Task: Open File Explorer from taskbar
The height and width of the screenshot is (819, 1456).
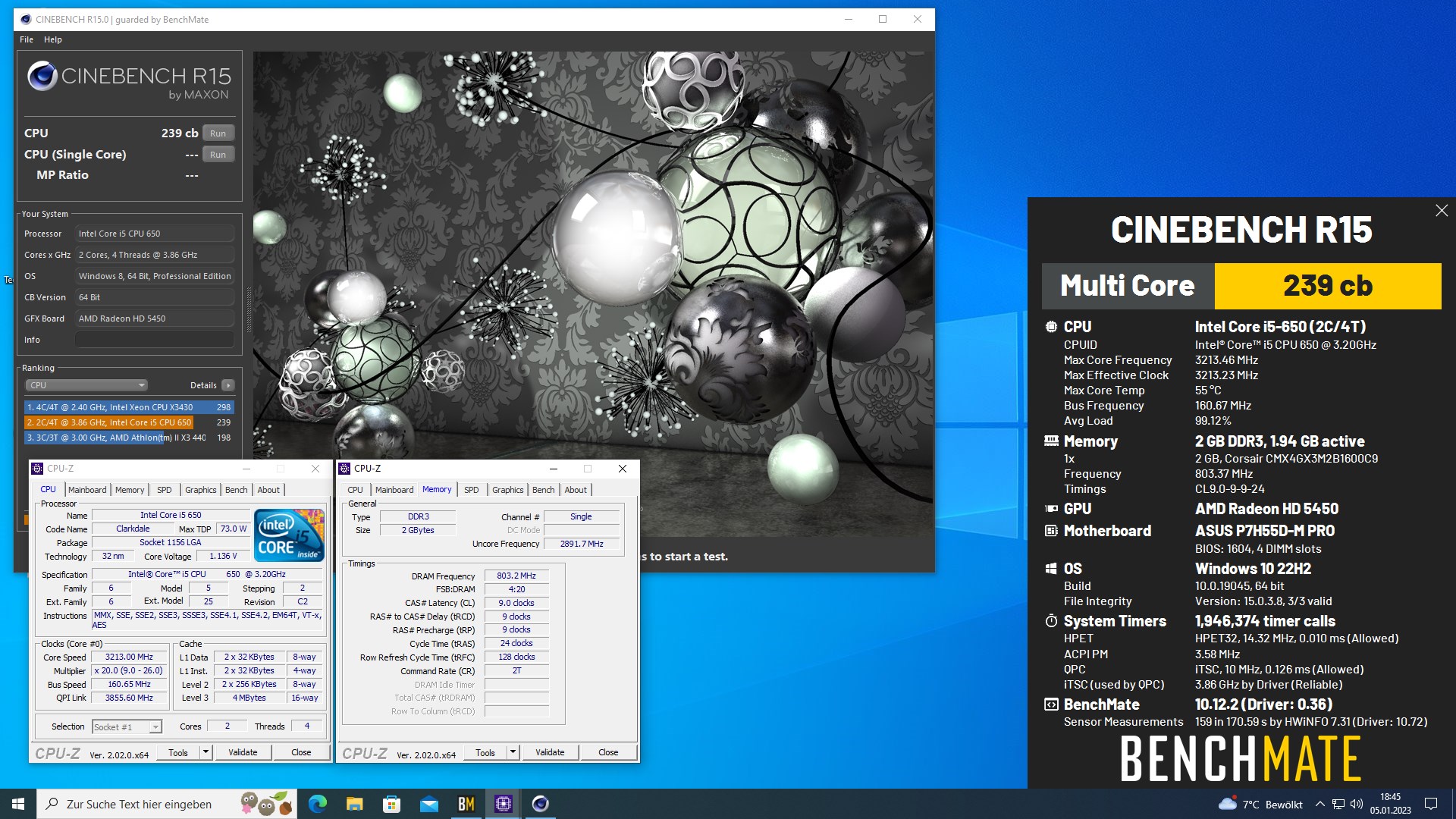Action: tap(355, 804)
